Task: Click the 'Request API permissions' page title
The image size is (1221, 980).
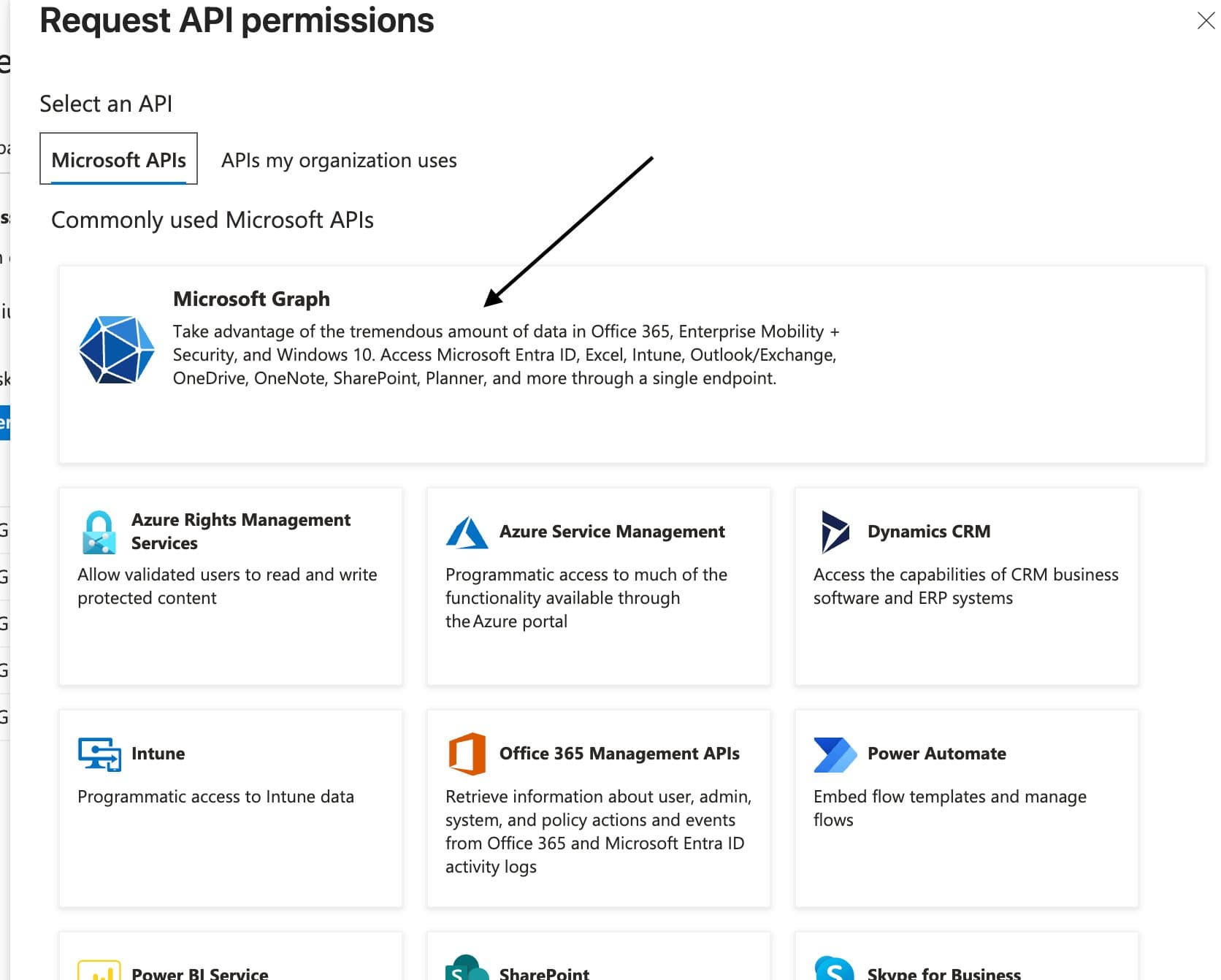Action: pos(237,20)
